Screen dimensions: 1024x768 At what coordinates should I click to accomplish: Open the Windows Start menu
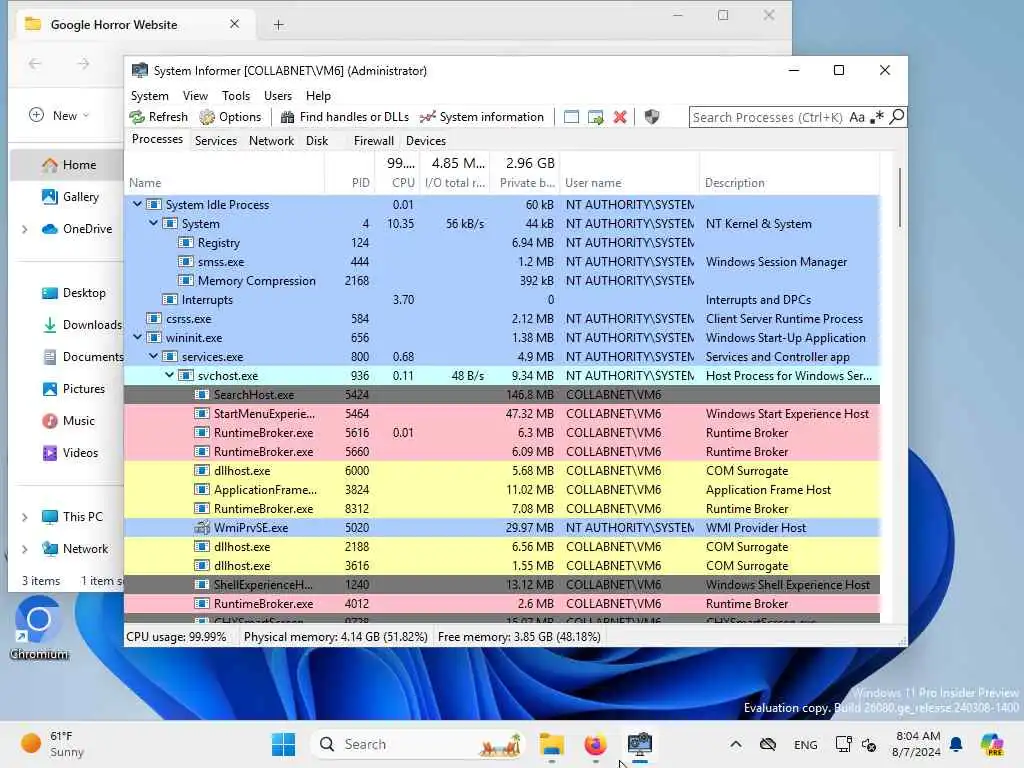(283, 744)
